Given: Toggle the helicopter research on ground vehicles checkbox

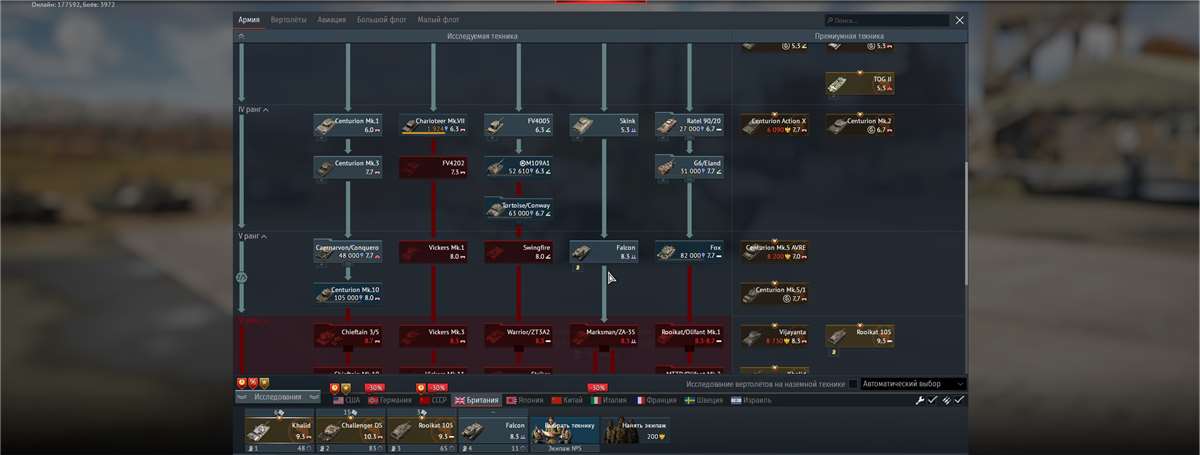Looking at the screenshot, I should point(852,384).
